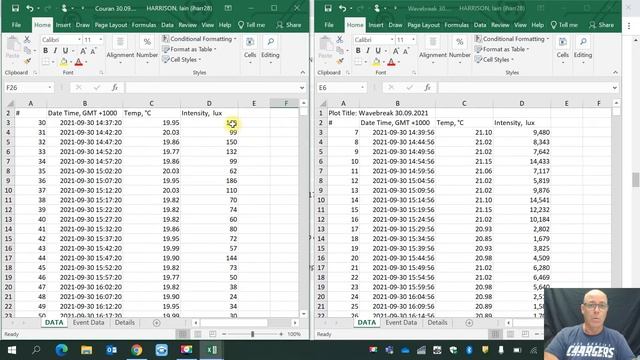Save the right Excel workbook
This screenshot has height=360, width=640.
point(328,8)
